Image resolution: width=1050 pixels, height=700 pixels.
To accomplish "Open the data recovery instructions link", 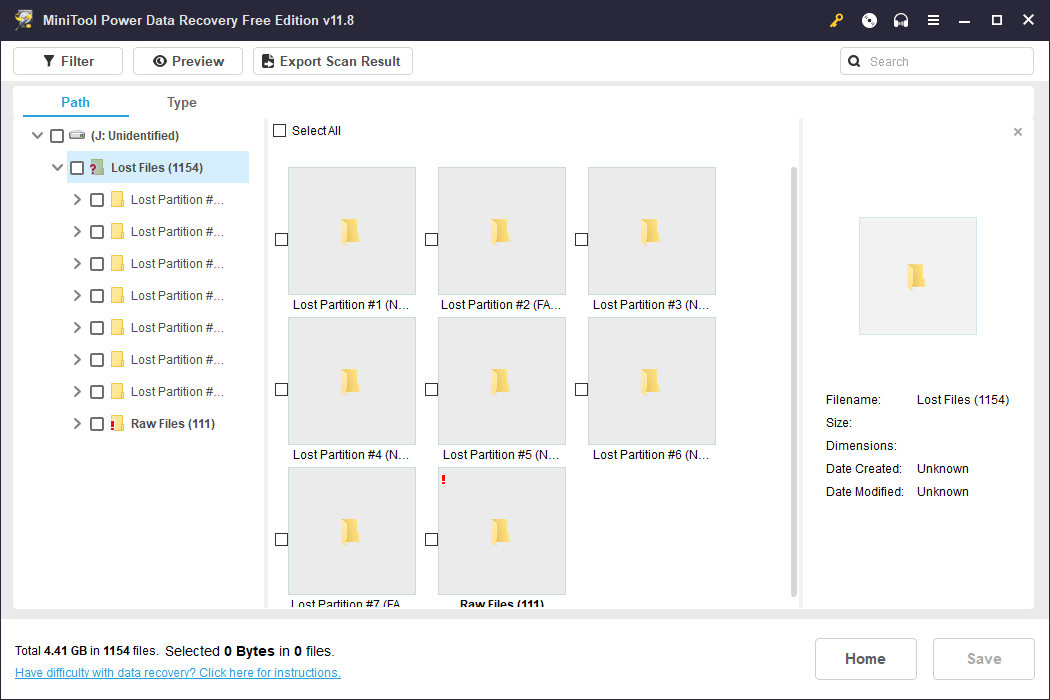I will 177,673.
